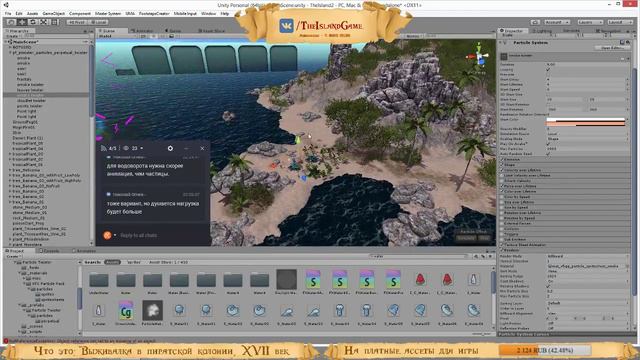Viewport: 640px width, 360px height.
Task: Click the donation goal progress bar
Action: [544, 350]
